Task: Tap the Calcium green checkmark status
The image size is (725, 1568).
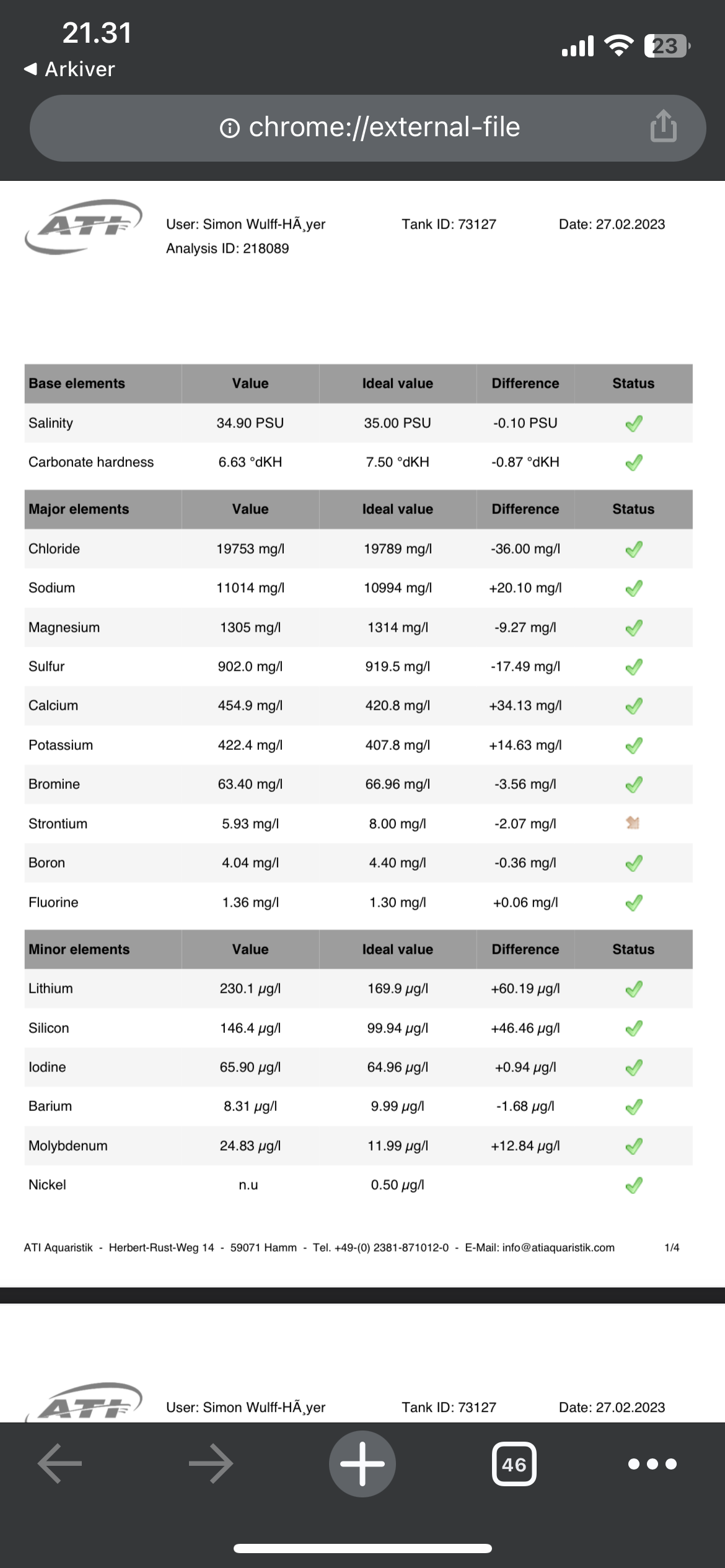Action: point(633,706)
